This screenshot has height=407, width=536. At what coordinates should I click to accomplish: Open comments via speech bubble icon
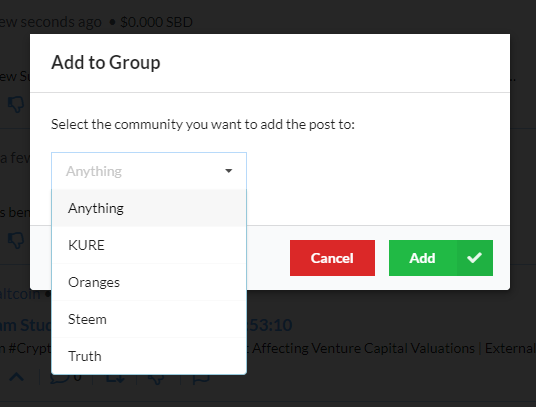(60, 377)
